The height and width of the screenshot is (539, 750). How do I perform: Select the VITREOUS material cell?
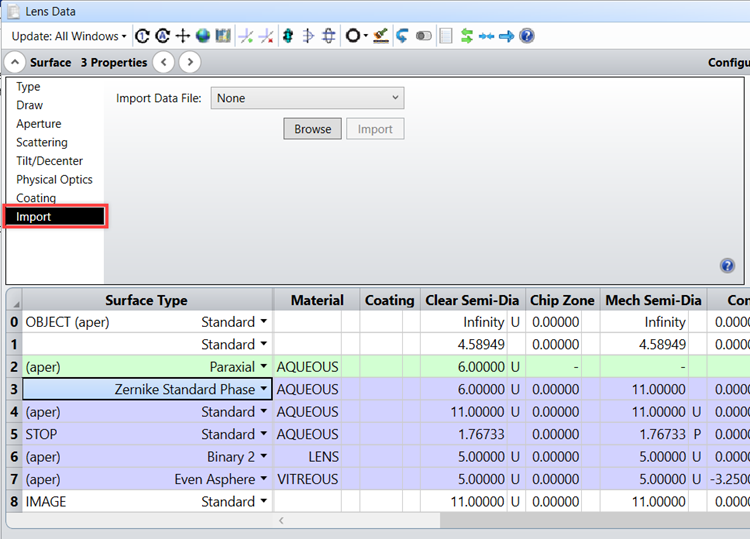308,479
